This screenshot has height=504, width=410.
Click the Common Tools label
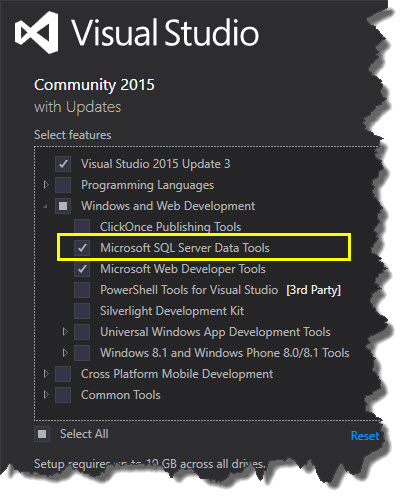coord(121,395)
